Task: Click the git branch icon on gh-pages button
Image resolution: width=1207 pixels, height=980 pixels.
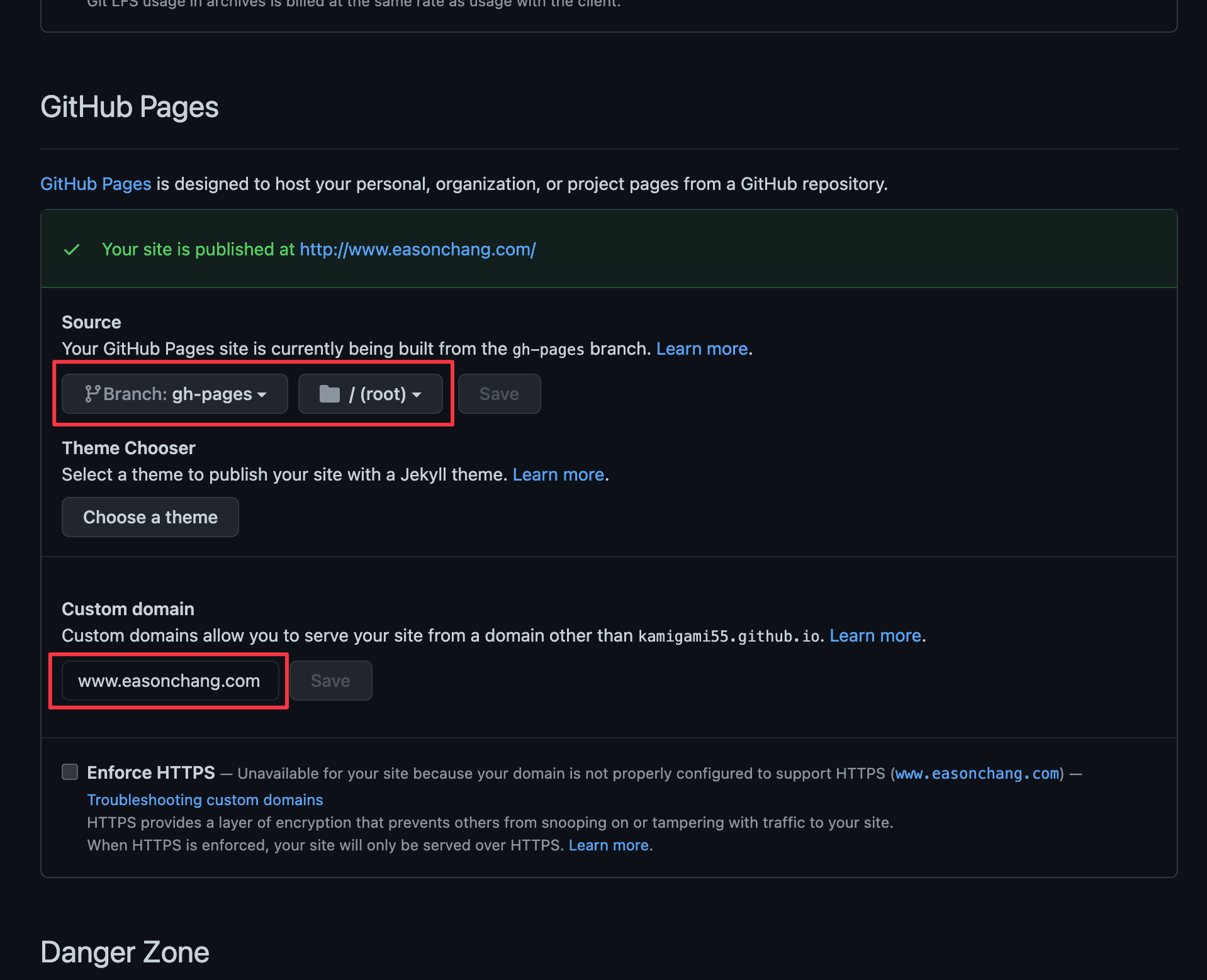Action: point(93,394)
